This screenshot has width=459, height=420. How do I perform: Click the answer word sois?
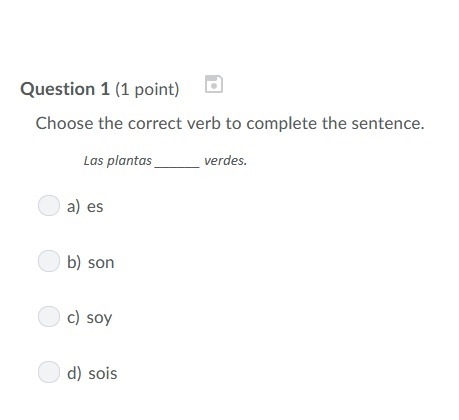coord(103,373)
